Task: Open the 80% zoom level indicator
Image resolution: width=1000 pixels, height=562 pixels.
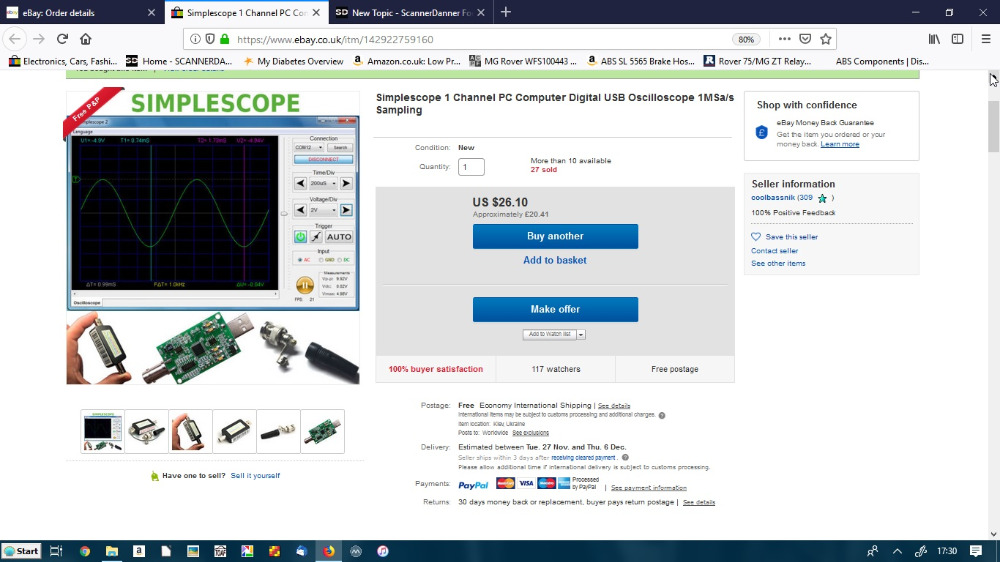Action: (745, 39)
